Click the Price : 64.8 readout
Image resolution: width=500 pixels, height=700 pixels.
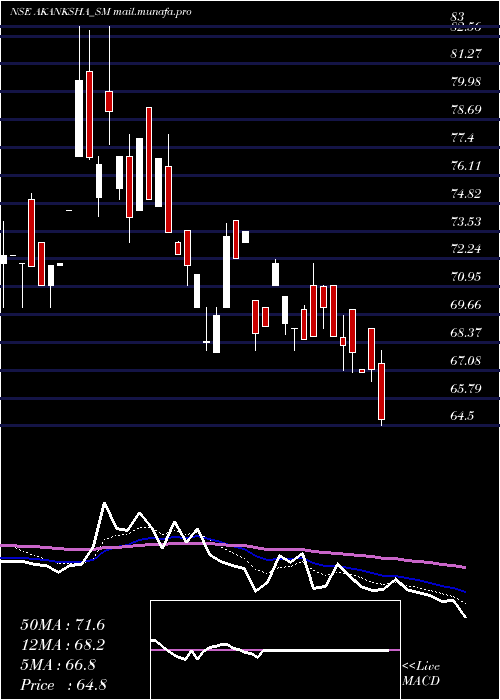click(x=63, y=685)
